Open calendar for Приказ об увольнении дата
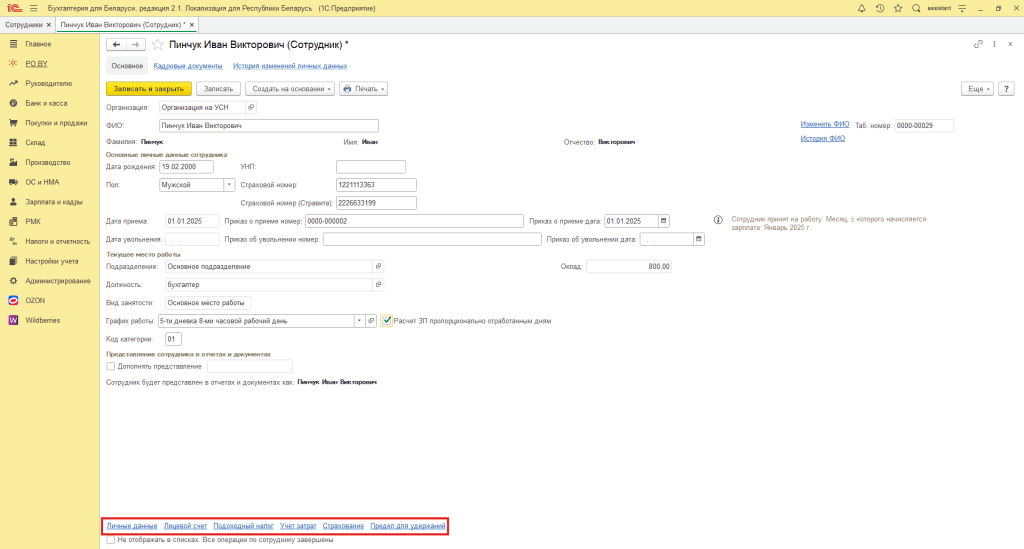Image resolution: width=1024 pixels, height=549 pixels. [x=699, y=240]
